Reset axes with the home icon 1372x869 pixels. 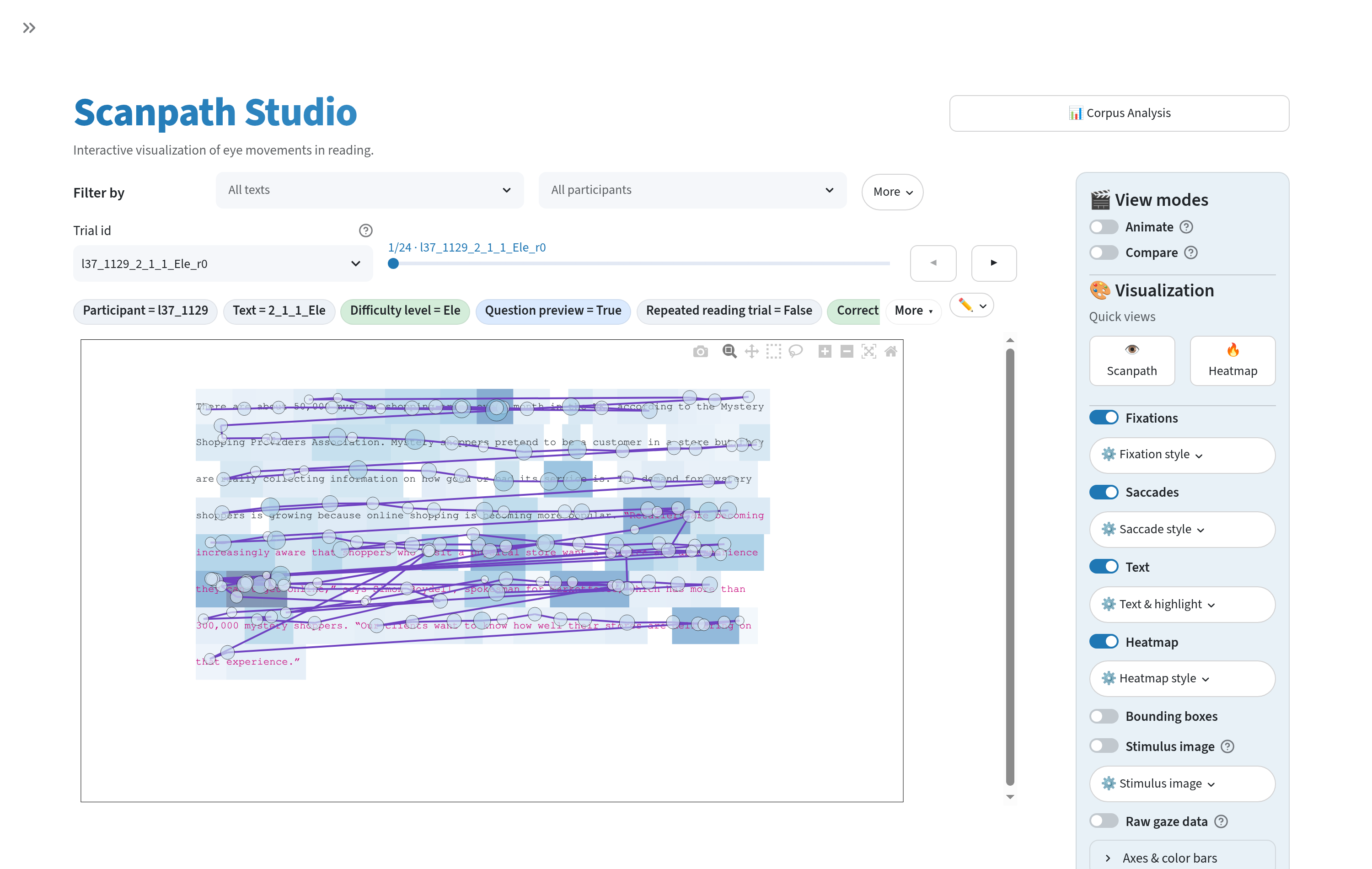coord(891,351)
